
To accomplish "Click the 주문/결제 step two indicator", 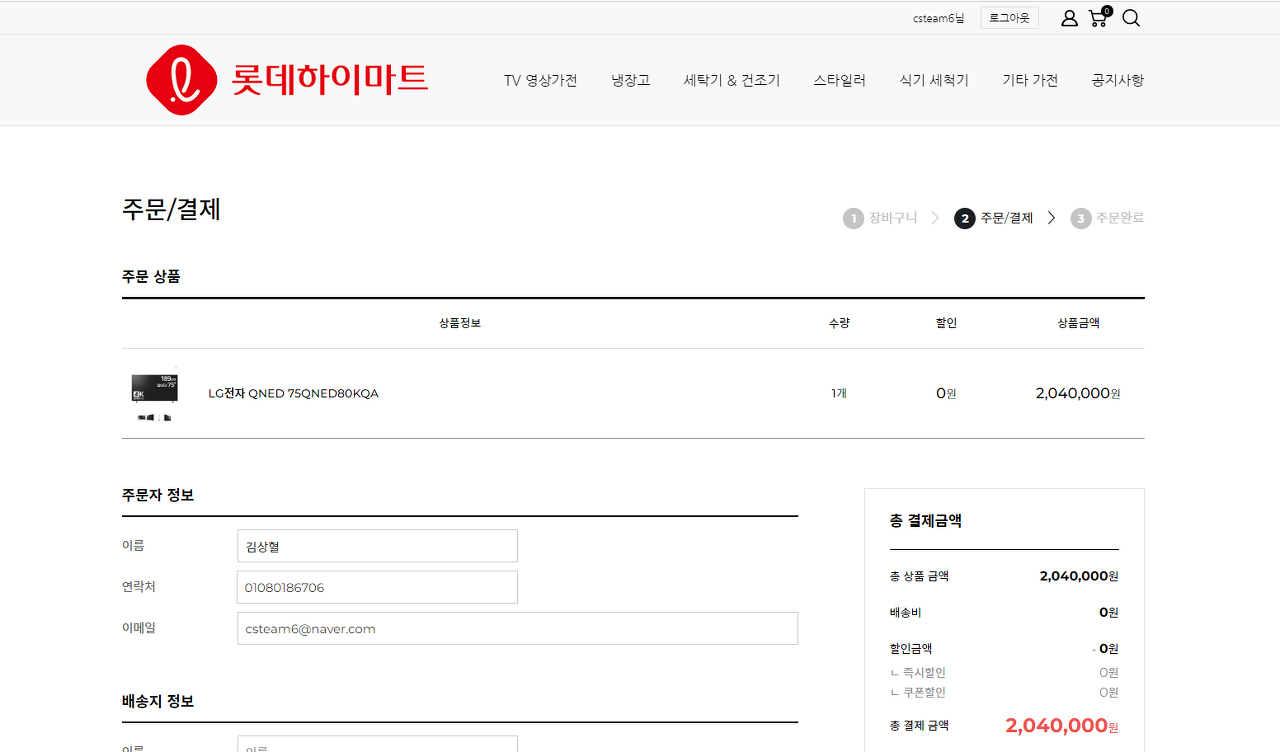I will (994, 218).
